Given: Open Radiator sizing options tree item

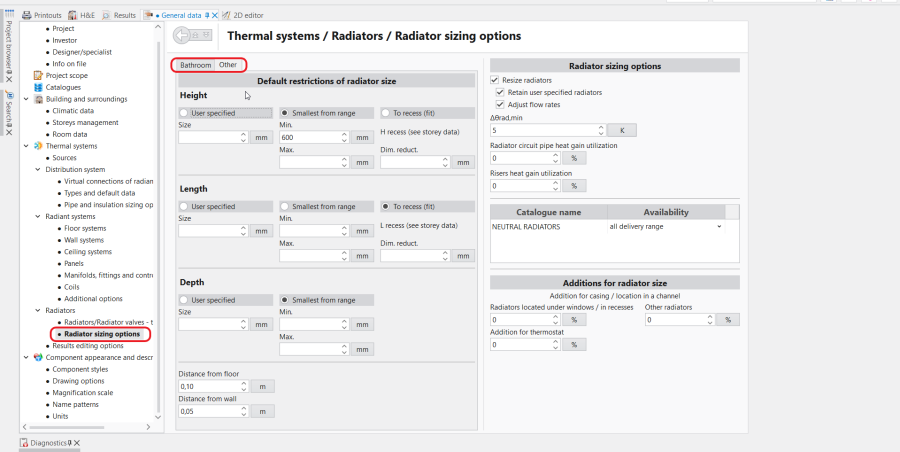Looking at the screenshot, I should [102, 334].
